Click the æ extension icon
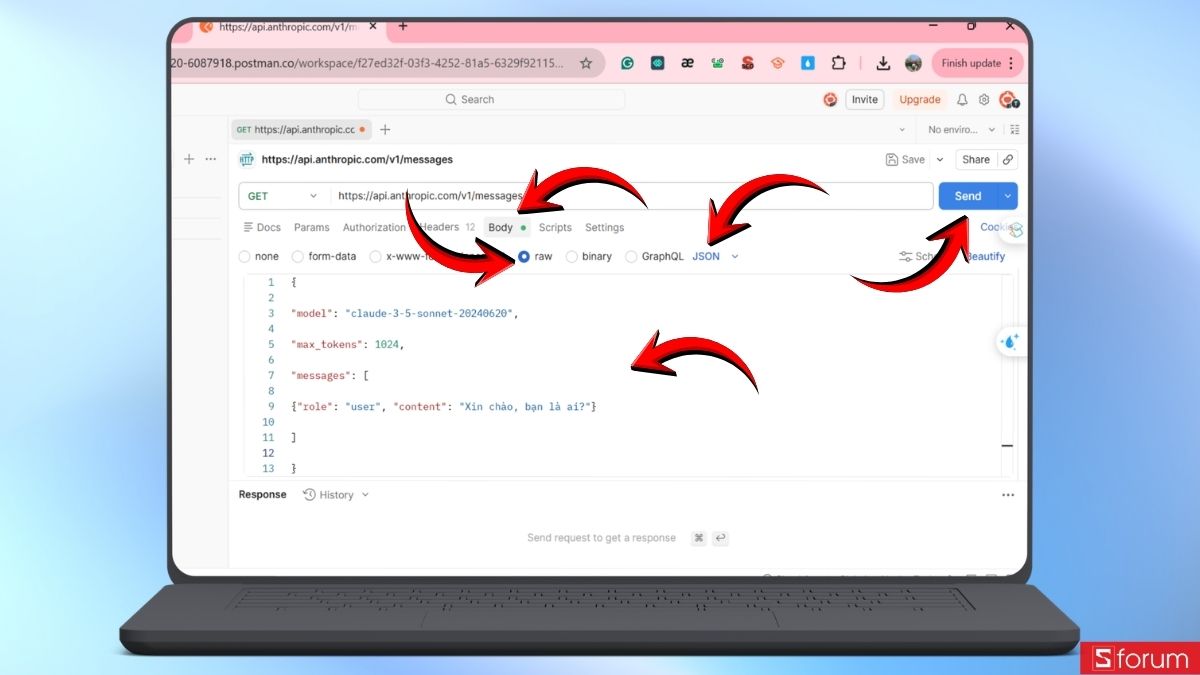Screen dimensions: 1200x675 coord(687,63)
